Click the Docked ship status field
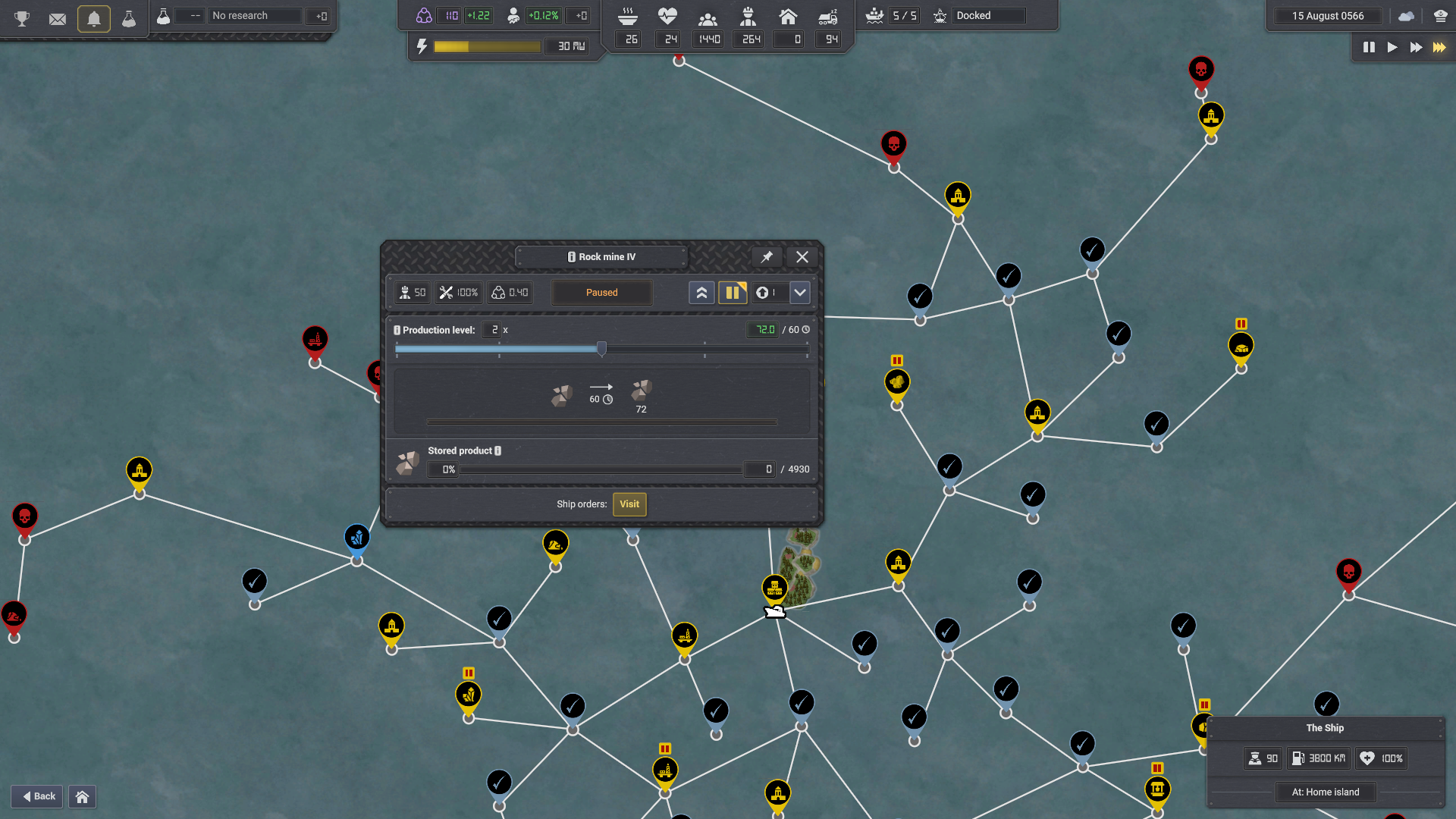 click(x=990, y=15)
